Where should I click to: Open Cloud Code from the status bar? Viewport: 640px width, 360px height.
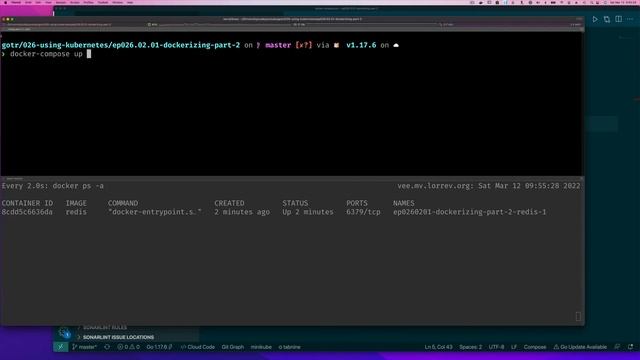point(198,347)
